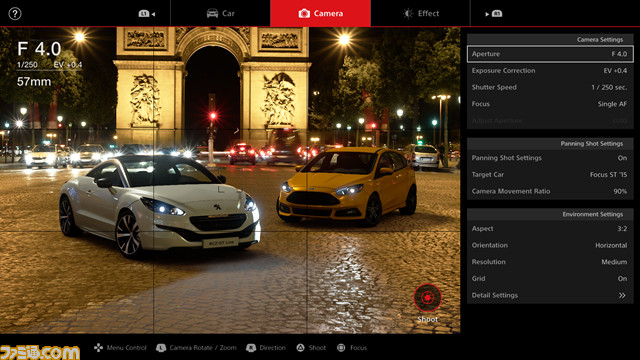Adjust Exposure Correction EV +0.4 row
The width and height of the screenshot is (640, 360).
(550, 71)
